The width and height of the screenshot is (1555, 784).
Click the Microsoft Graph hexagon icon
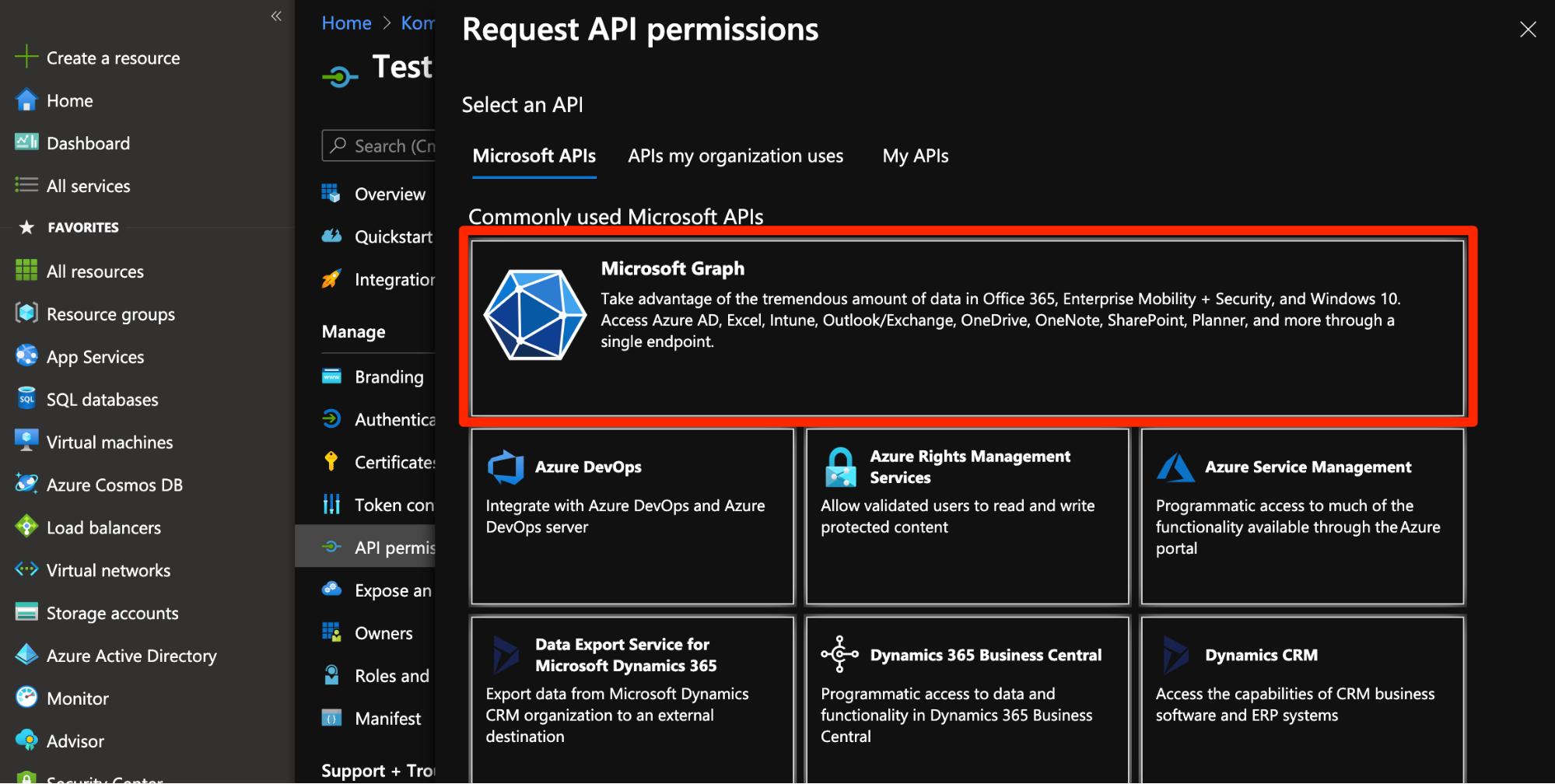point(535,315)
